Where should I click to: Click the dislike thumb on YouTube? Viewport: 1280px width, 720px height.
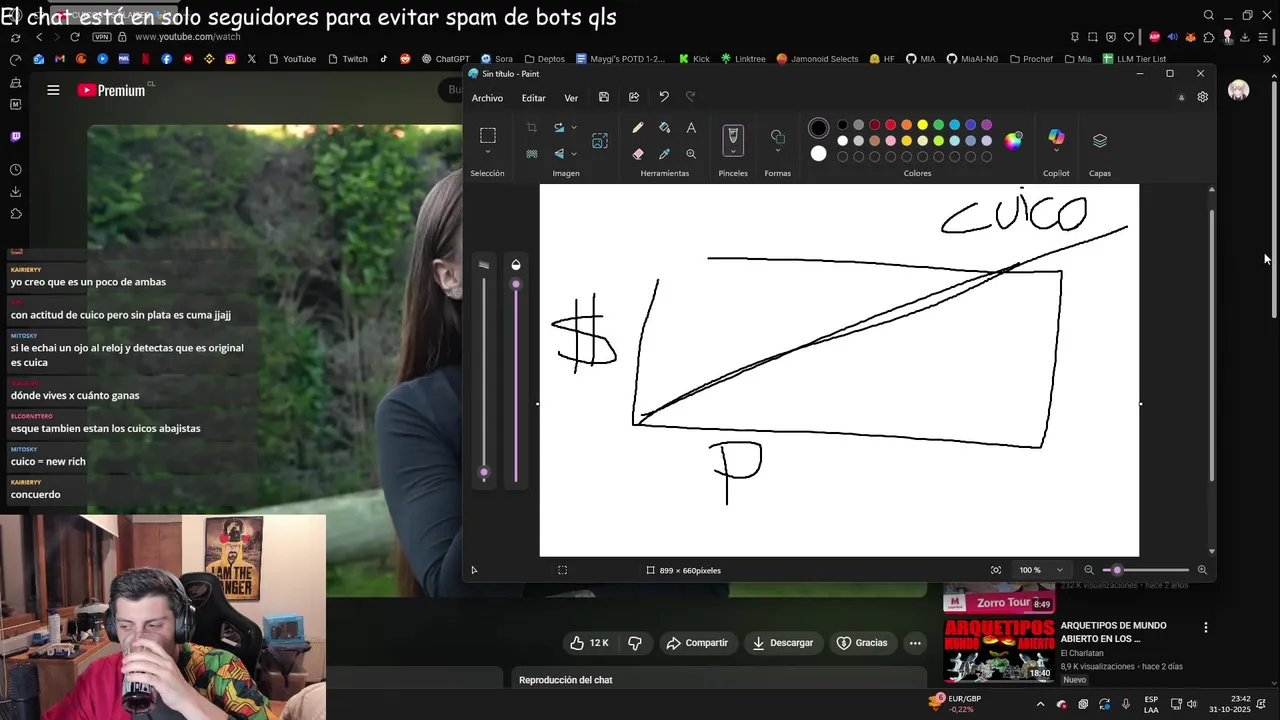point(634,643)
